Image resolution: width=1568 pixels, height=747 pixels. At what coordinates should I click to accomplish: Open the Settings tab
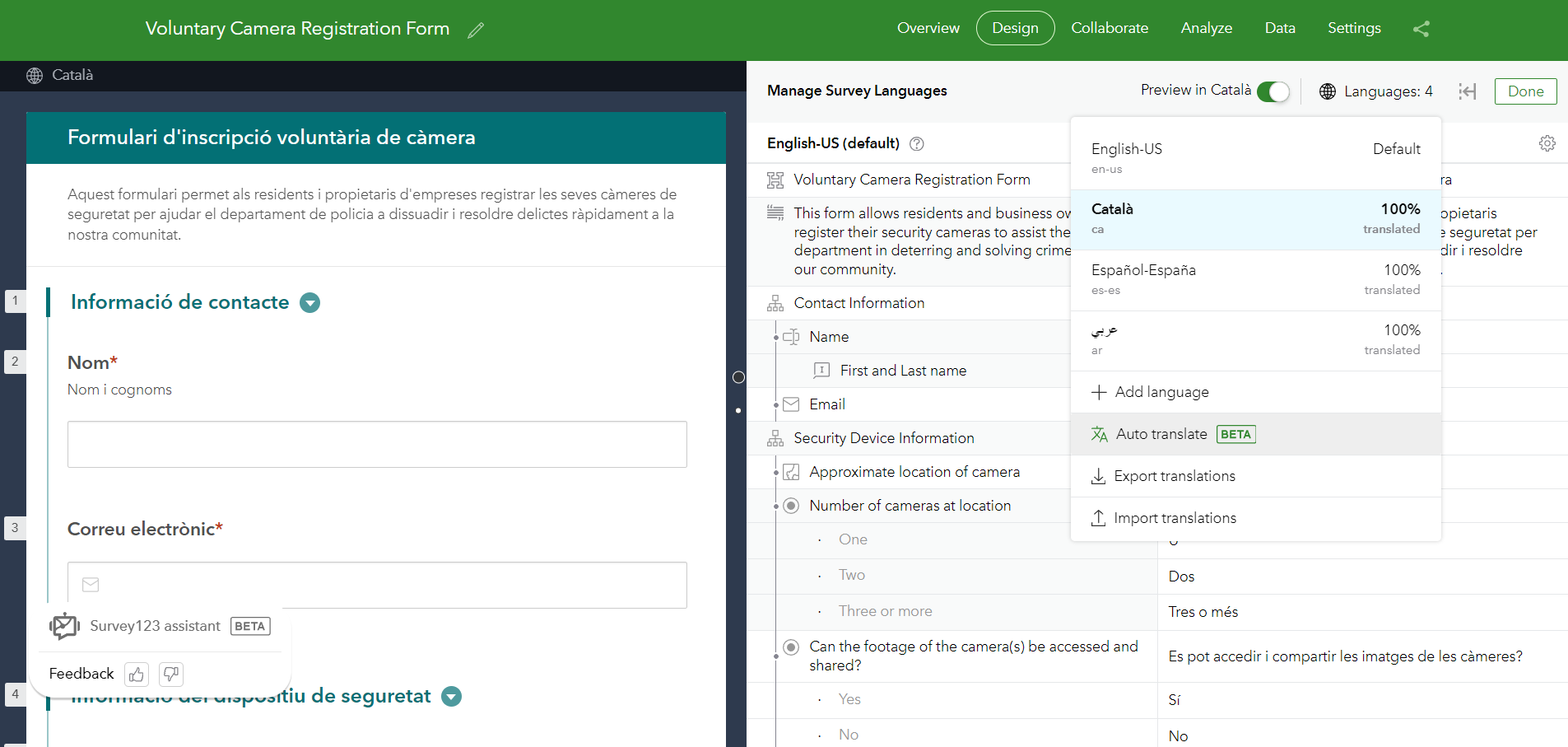click(x=1354, y=28)
